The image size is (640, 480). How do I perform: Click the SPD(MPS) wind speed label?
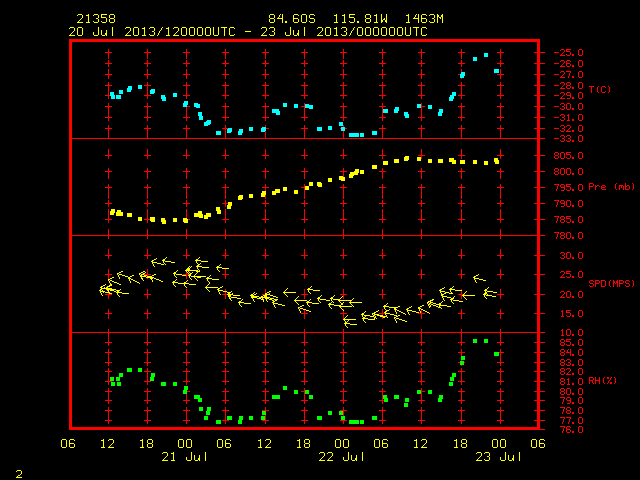(611, 283)
